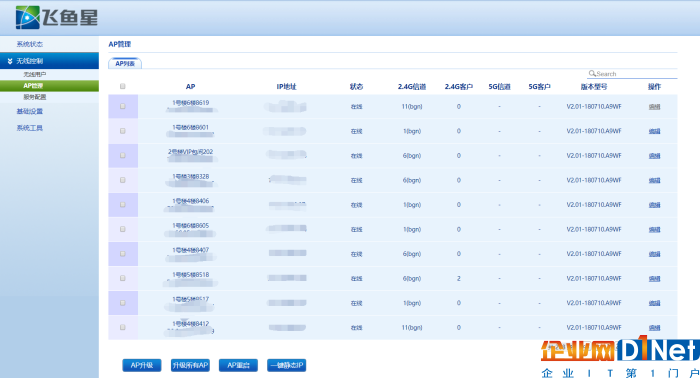700x378 pixels.
Task: Select checkbox for AP 1号楼5楼B518
Action: (123, 278)
